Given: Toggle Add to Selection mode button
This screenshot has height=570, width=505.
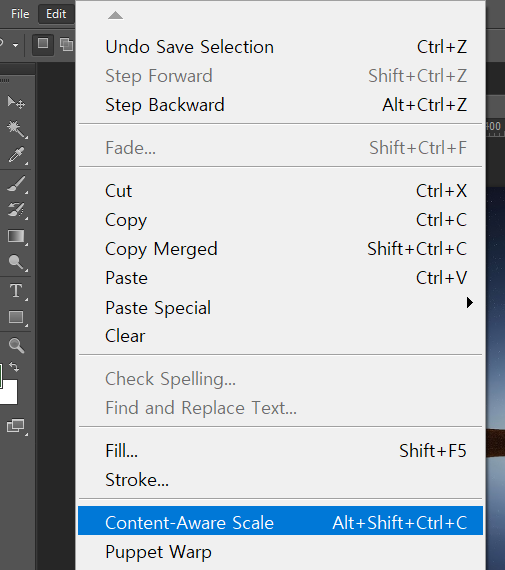Looking at the screenshot, I should [x=66, y=44].
